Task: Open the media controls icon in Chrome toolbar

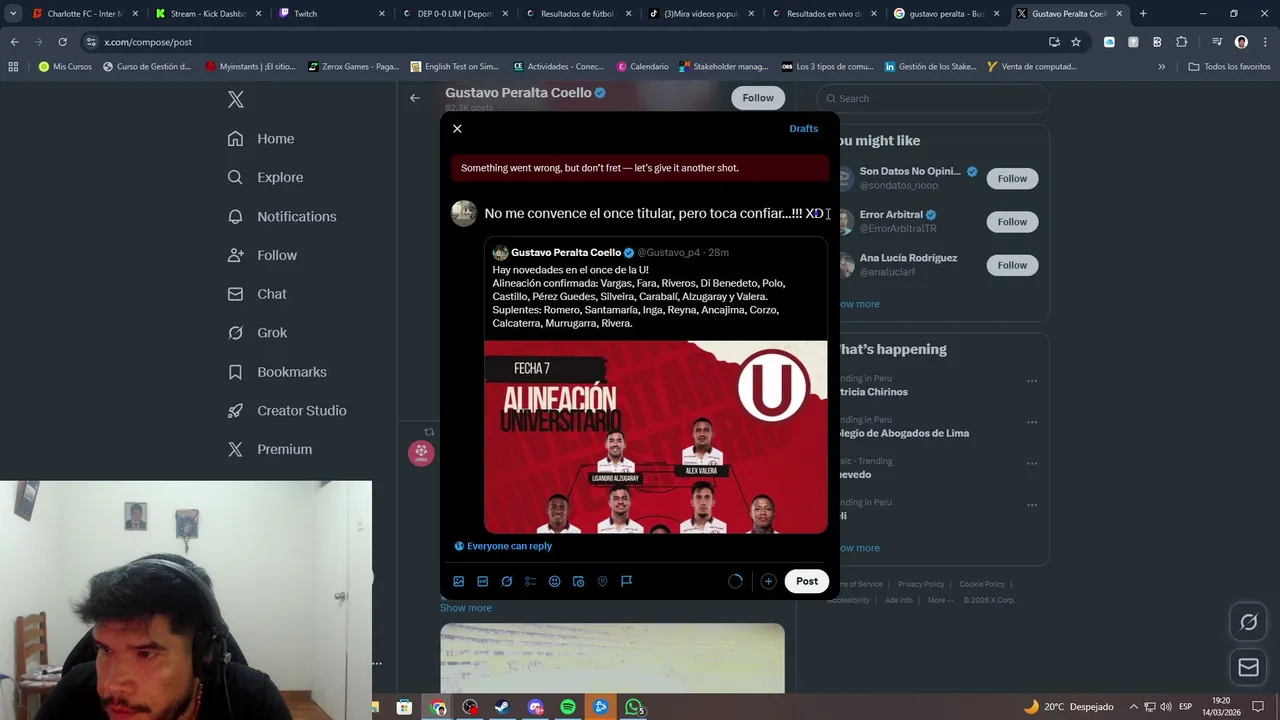Action: [x=1217, y=42]
